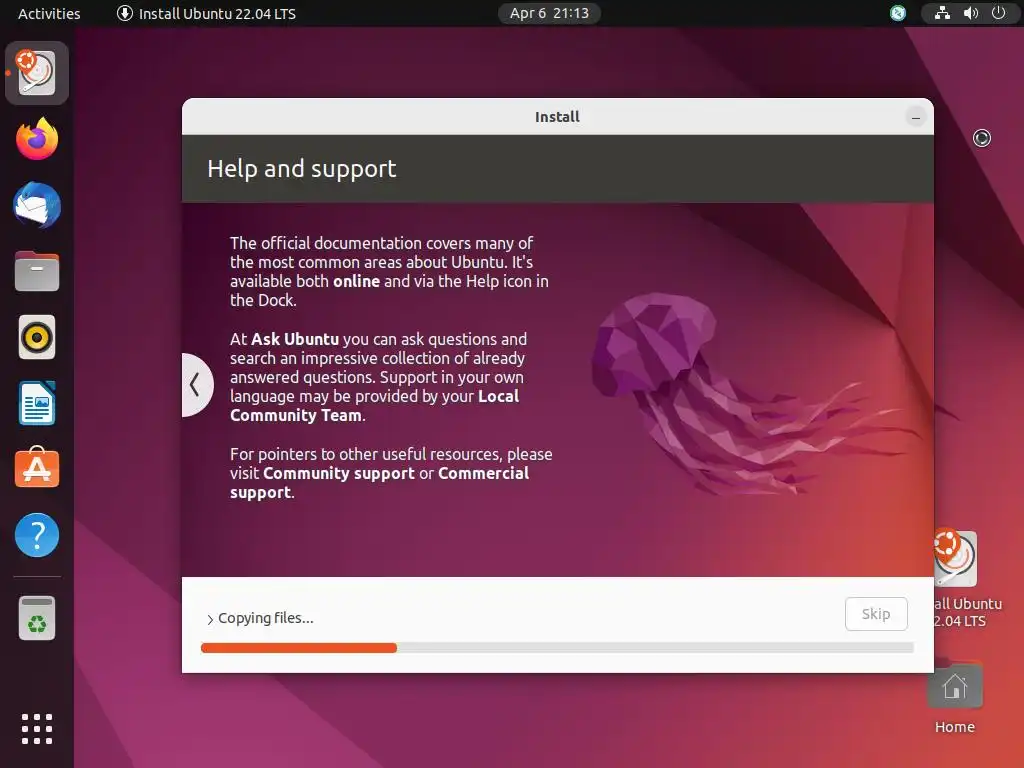
Task: Open the Activities overview
Action: coord(49,13)
